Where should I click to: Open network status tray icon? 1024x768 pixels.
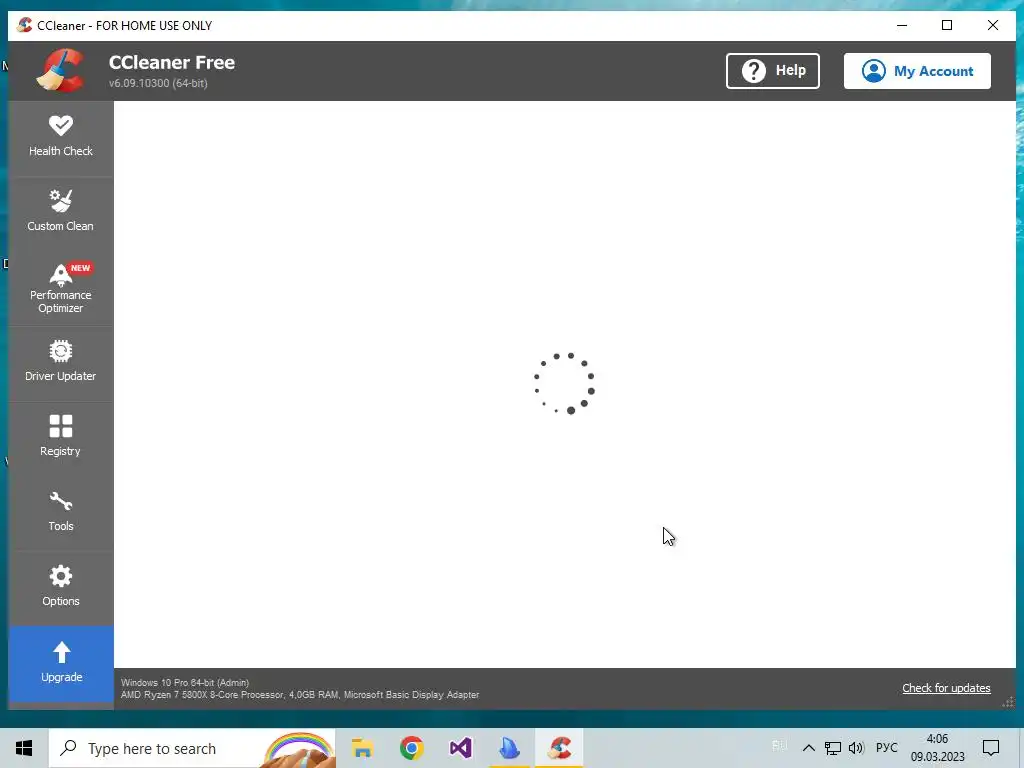tap(833, 748)
